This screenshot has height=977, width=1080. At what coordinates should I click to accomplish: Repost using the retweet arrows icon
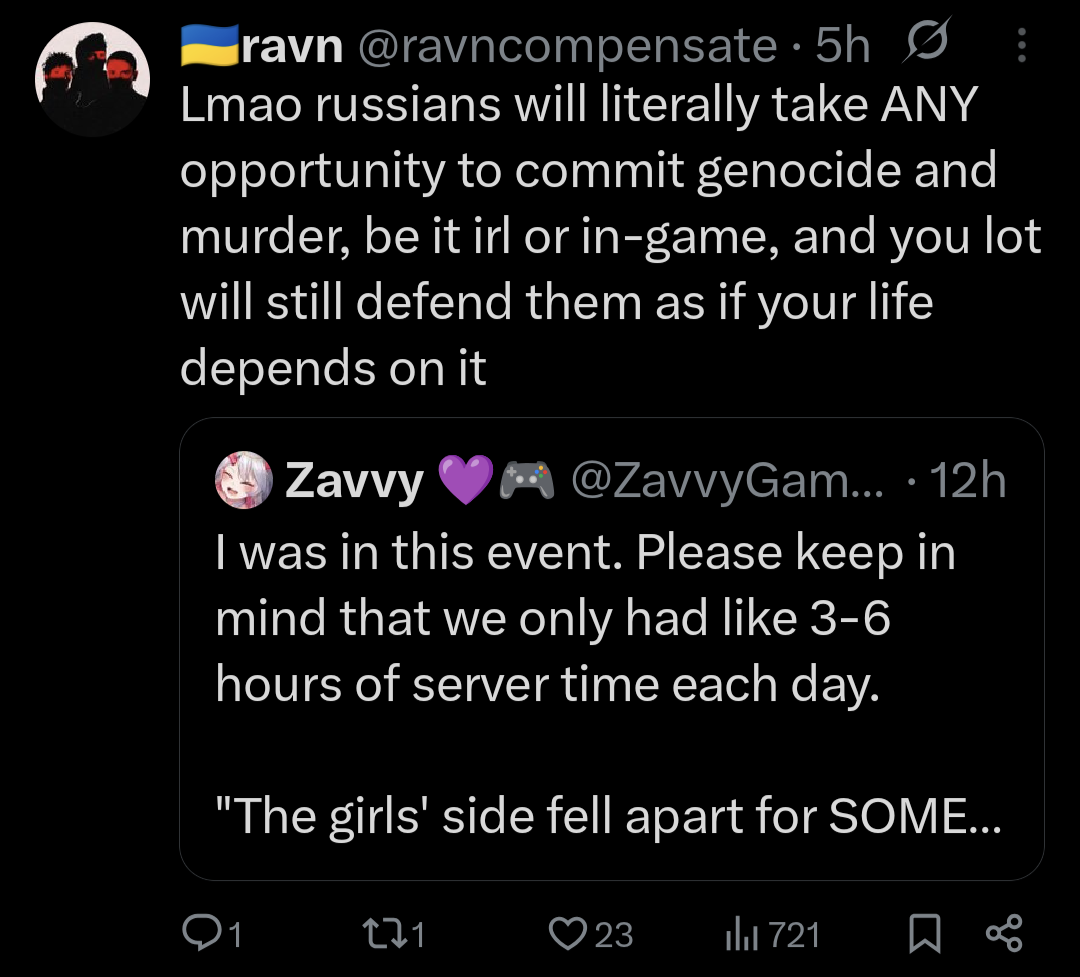[x=384, y=933]
